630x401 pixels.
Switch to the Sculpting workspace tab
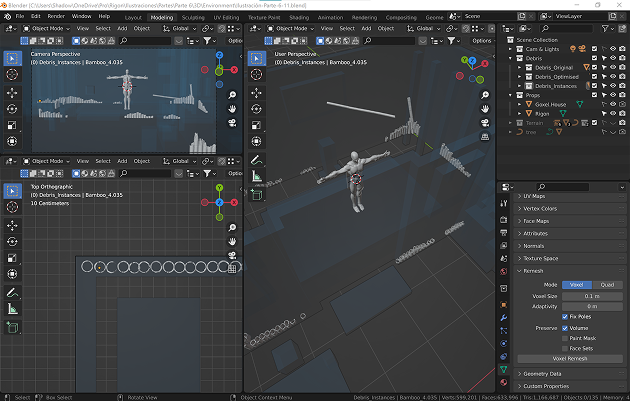(192, 17)
